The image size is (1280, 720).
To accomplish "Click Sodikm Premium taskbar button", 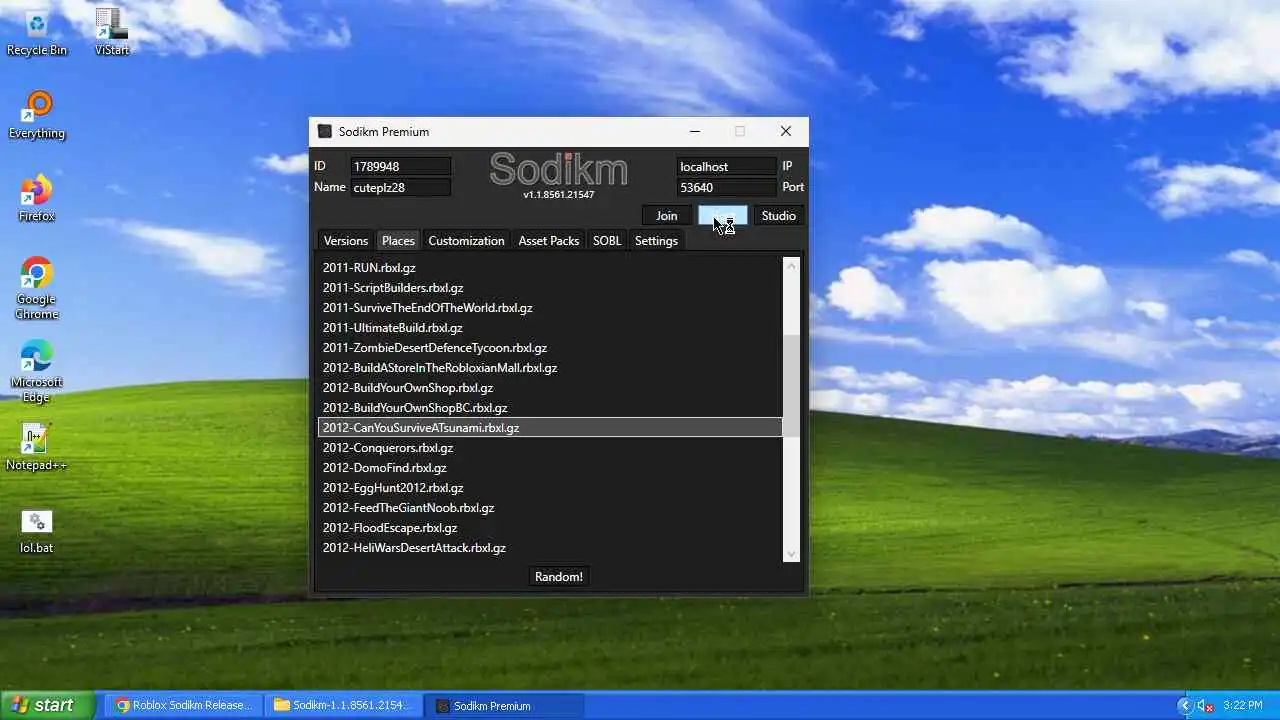I will [x=503, y=705].
